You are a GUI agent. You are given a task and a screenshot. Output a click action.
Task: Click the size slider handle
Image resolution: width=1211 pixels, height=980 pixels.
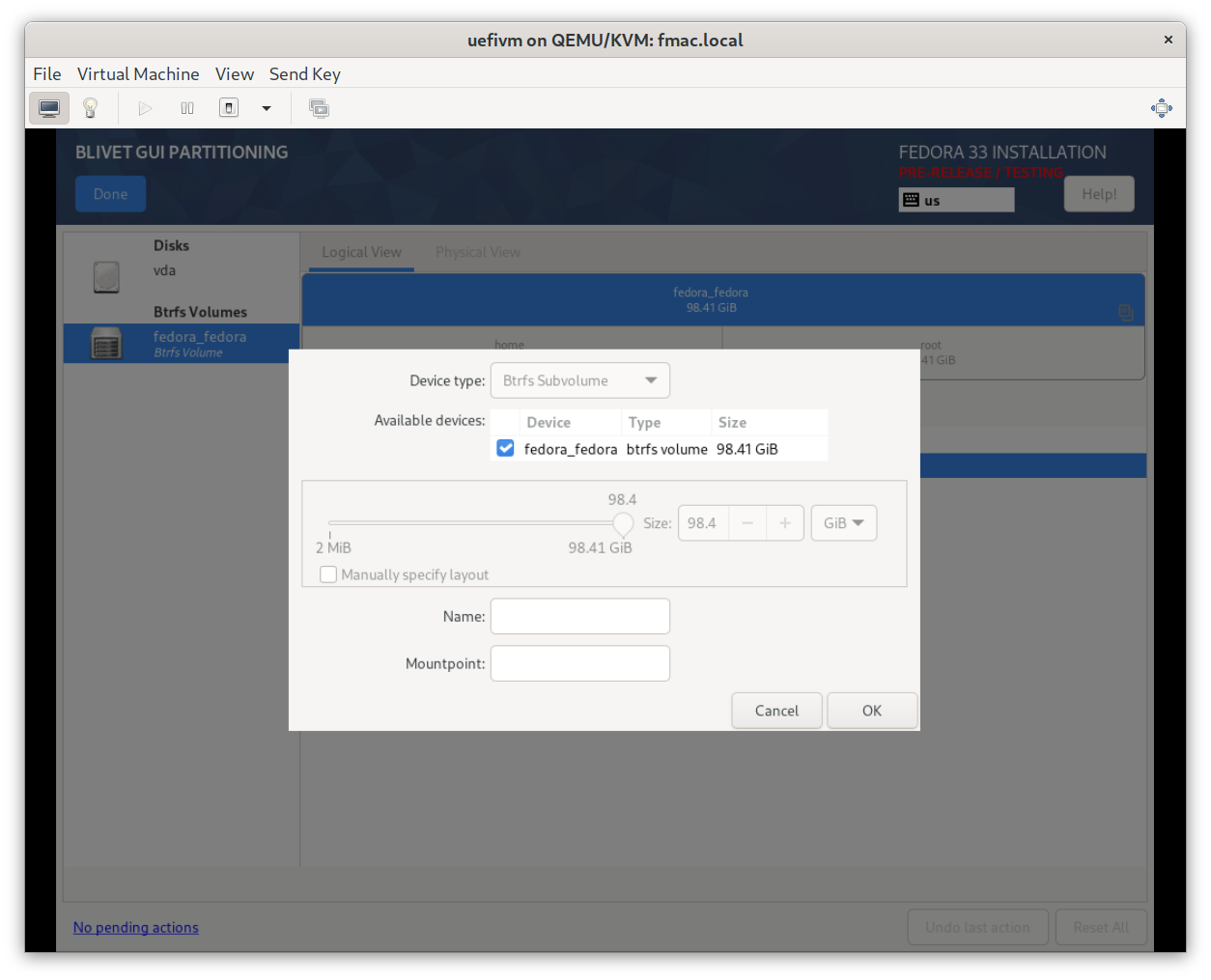pos(623,523)
